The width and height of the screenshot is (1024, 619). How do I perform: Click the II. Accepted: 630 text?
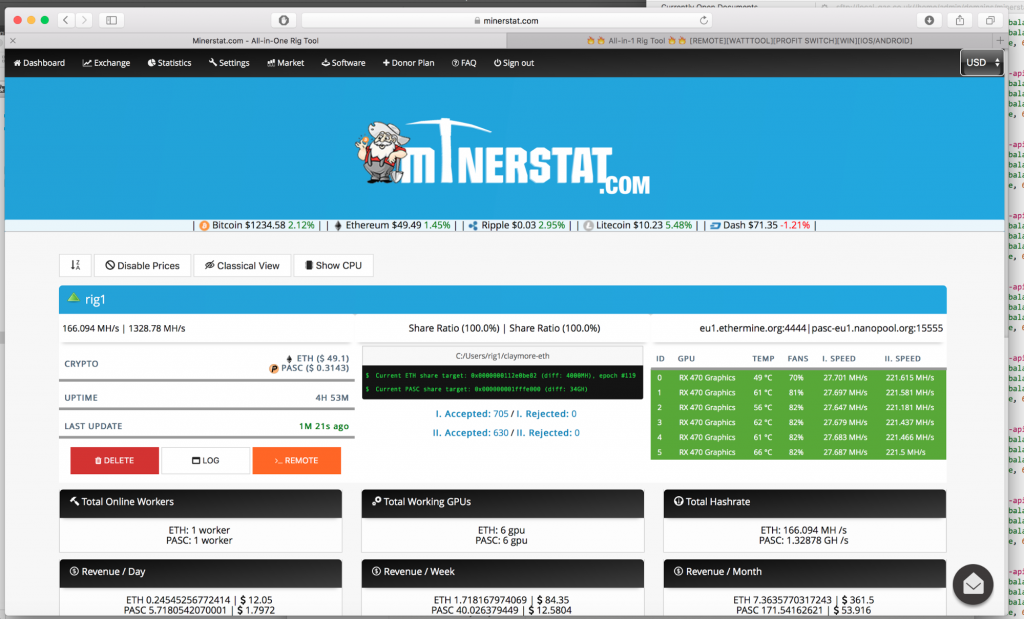click(471, 432)
